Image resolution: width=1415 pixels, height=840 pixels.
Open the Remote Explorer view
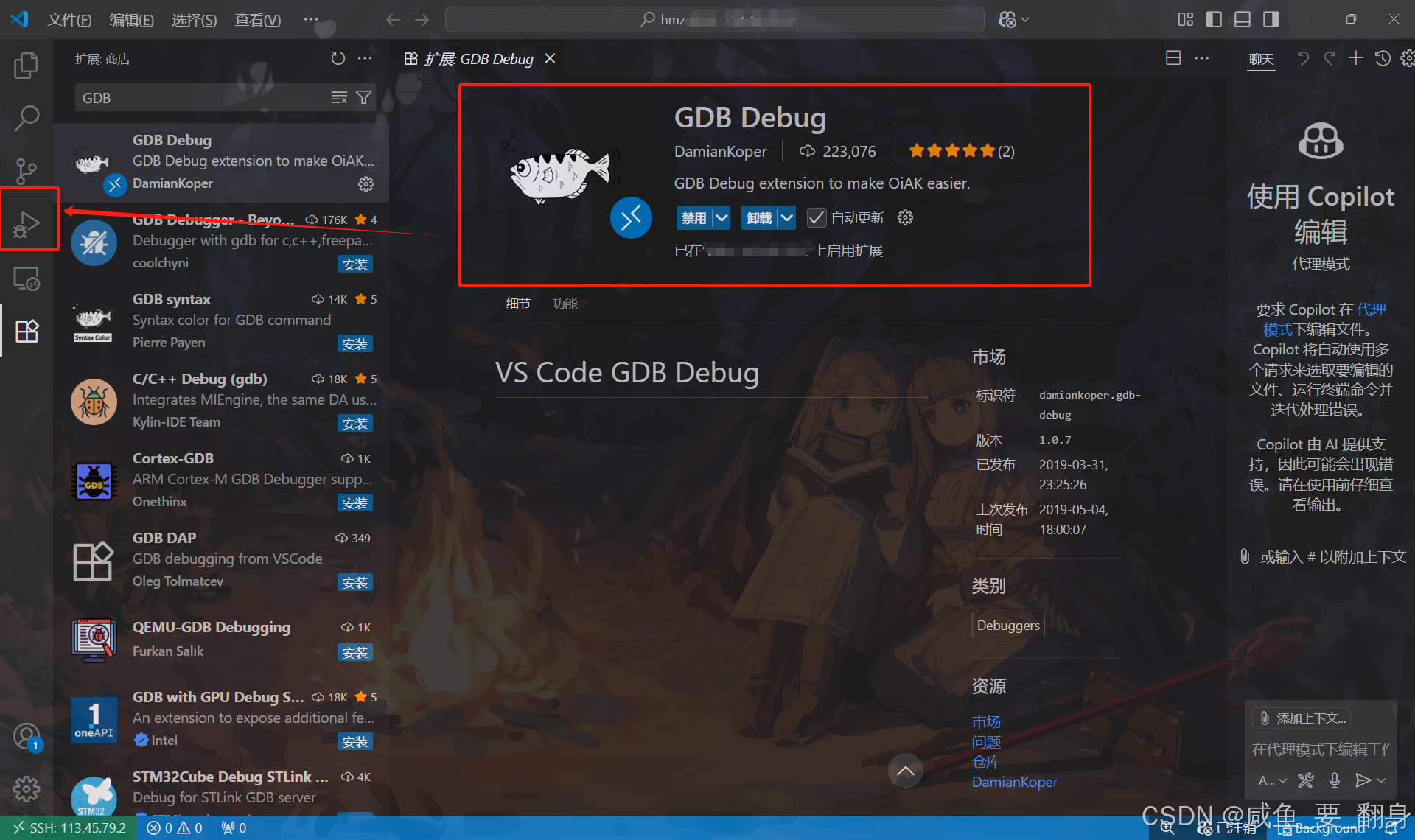27,278
